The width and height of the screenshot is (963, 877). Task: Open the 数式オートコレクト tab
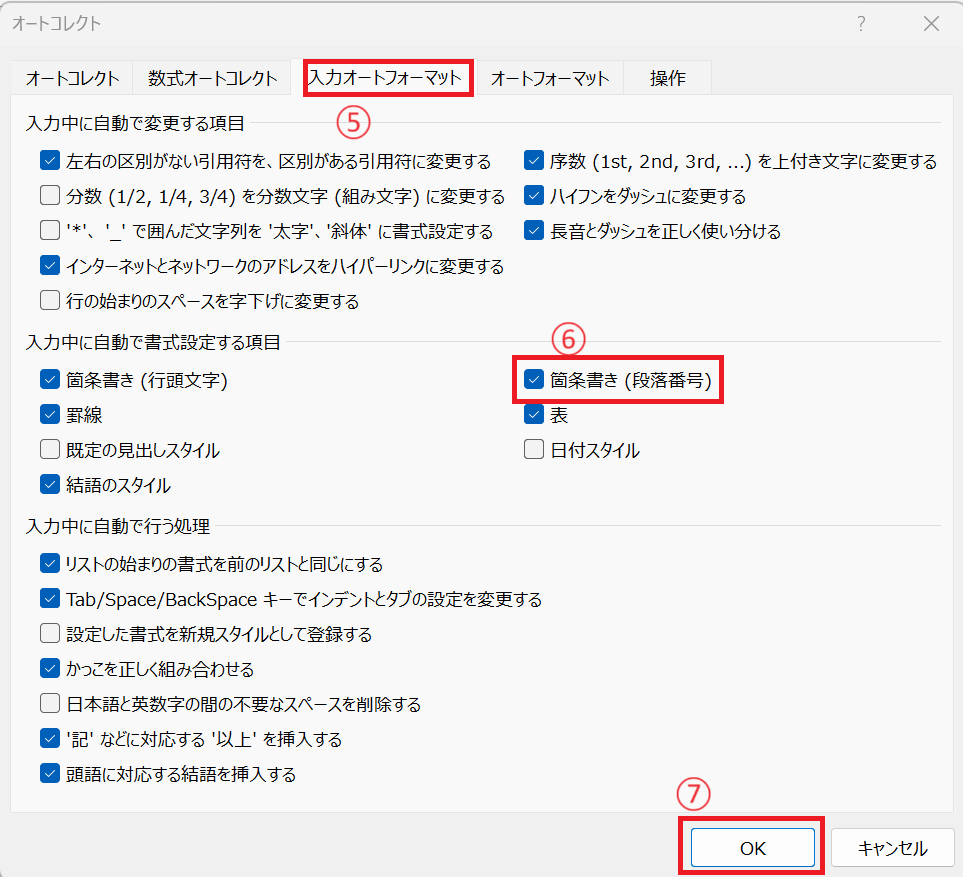tap(212, 78)
